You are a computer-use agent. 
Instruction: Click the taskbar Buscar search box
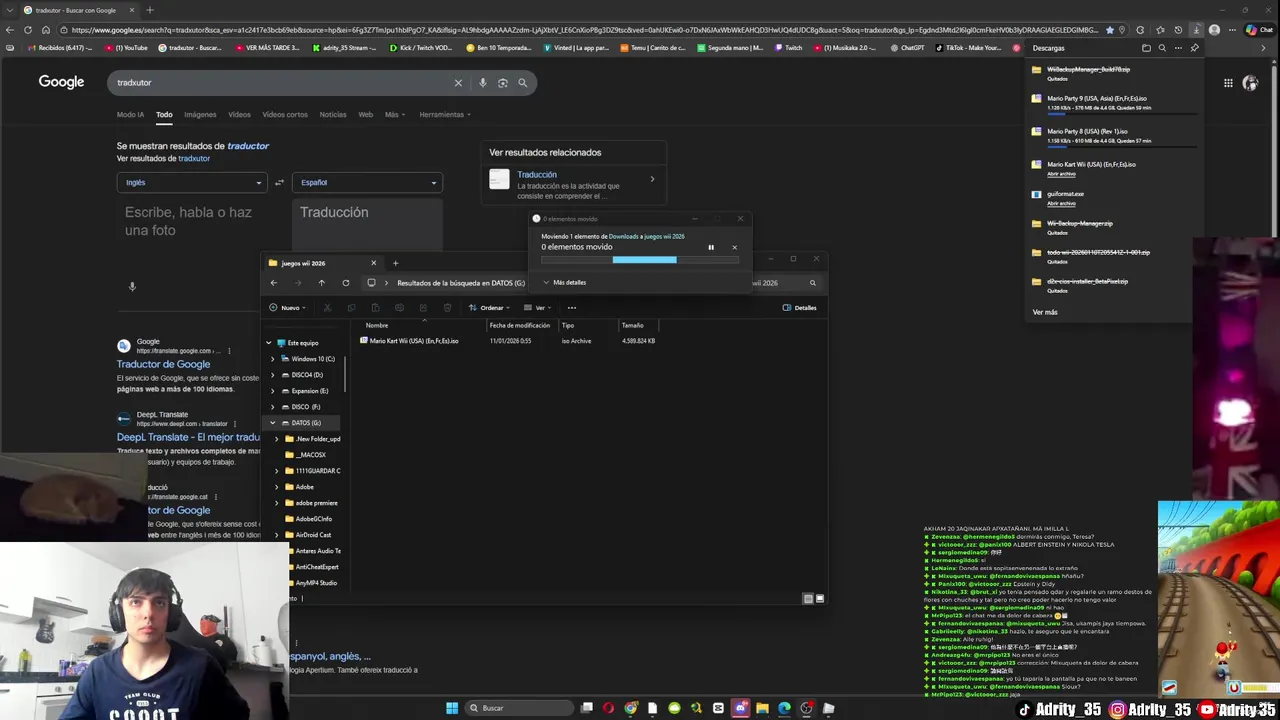click(x=519, y=708)
